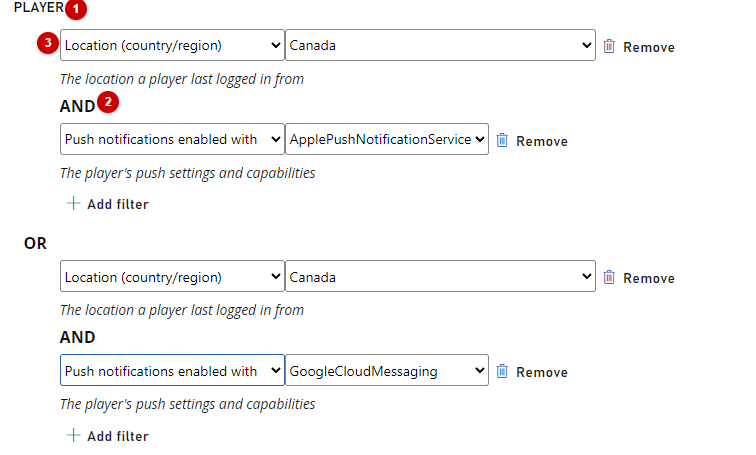Click plus icon of bottom Add filter
756x455 pixels.
pyautogui.click(x=73, y=435)
